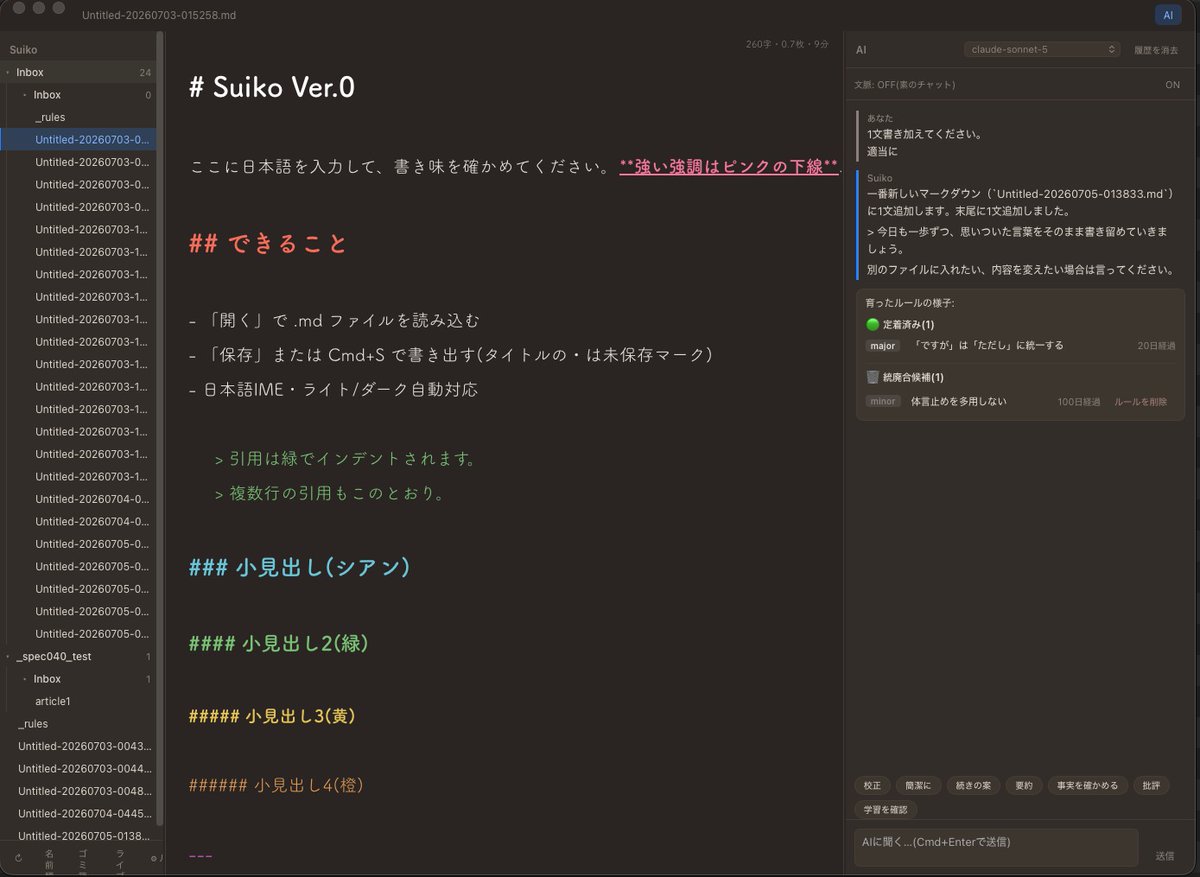Click the 100日経過 elapsed label
Viewport: 1200px width, 877px height.
[x=1079, y=401]
